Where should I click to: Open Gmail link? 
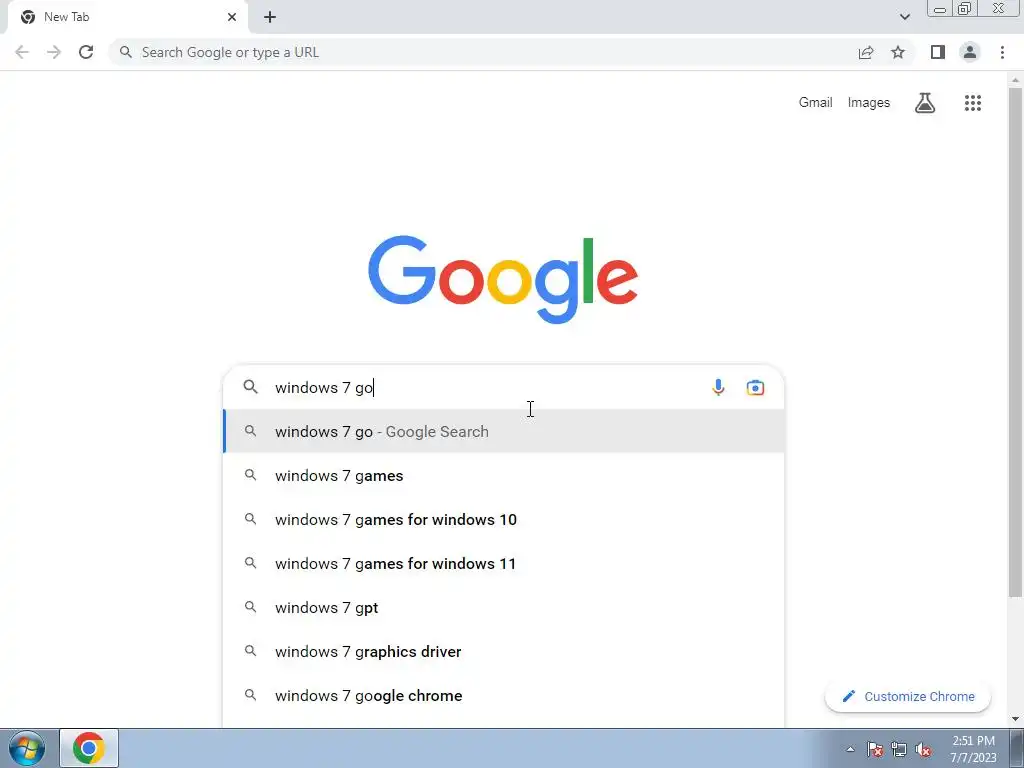point(816,103)
